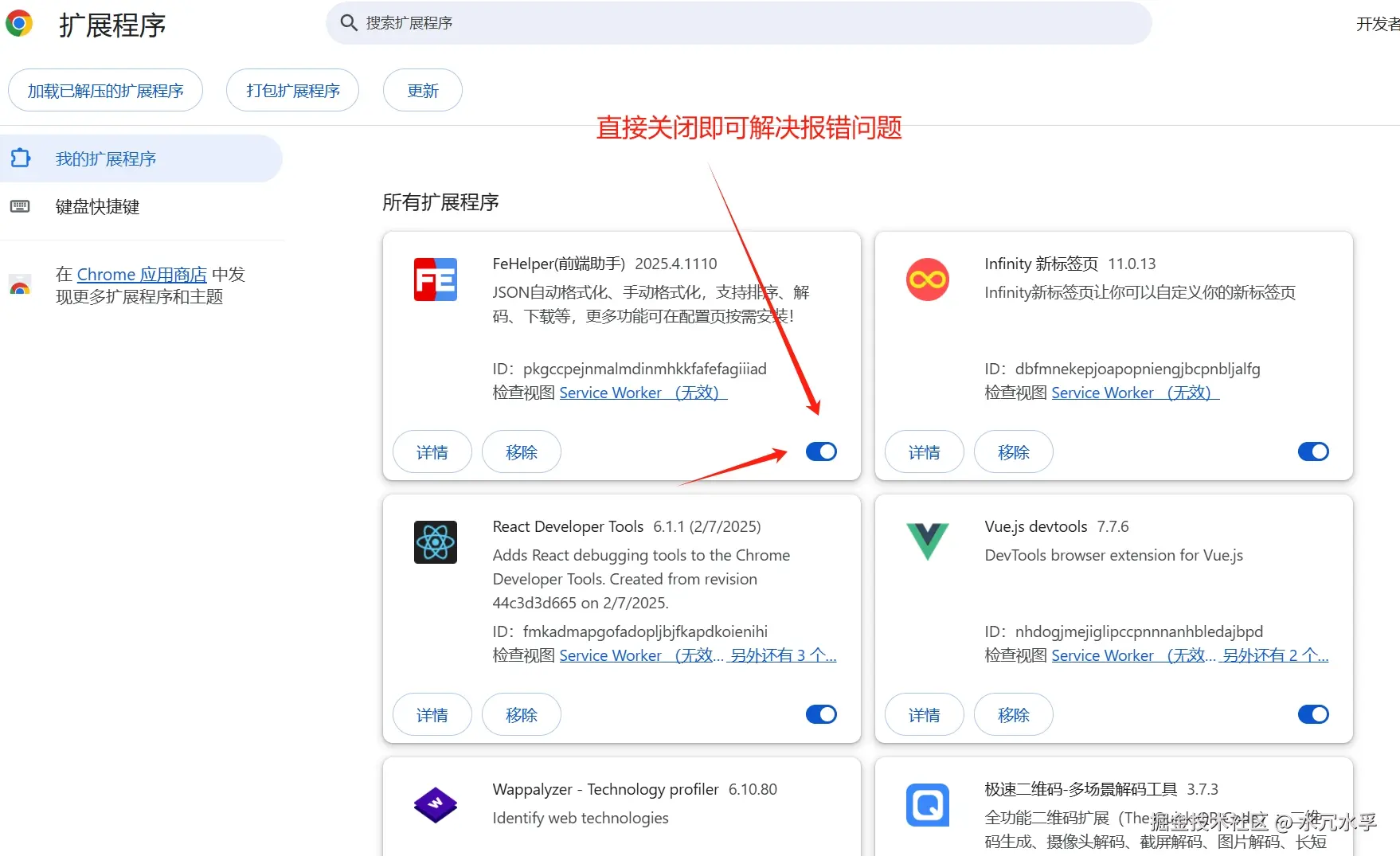
Task: Click the FeHelper(前端助手) extension name
Action: point(559,264)
